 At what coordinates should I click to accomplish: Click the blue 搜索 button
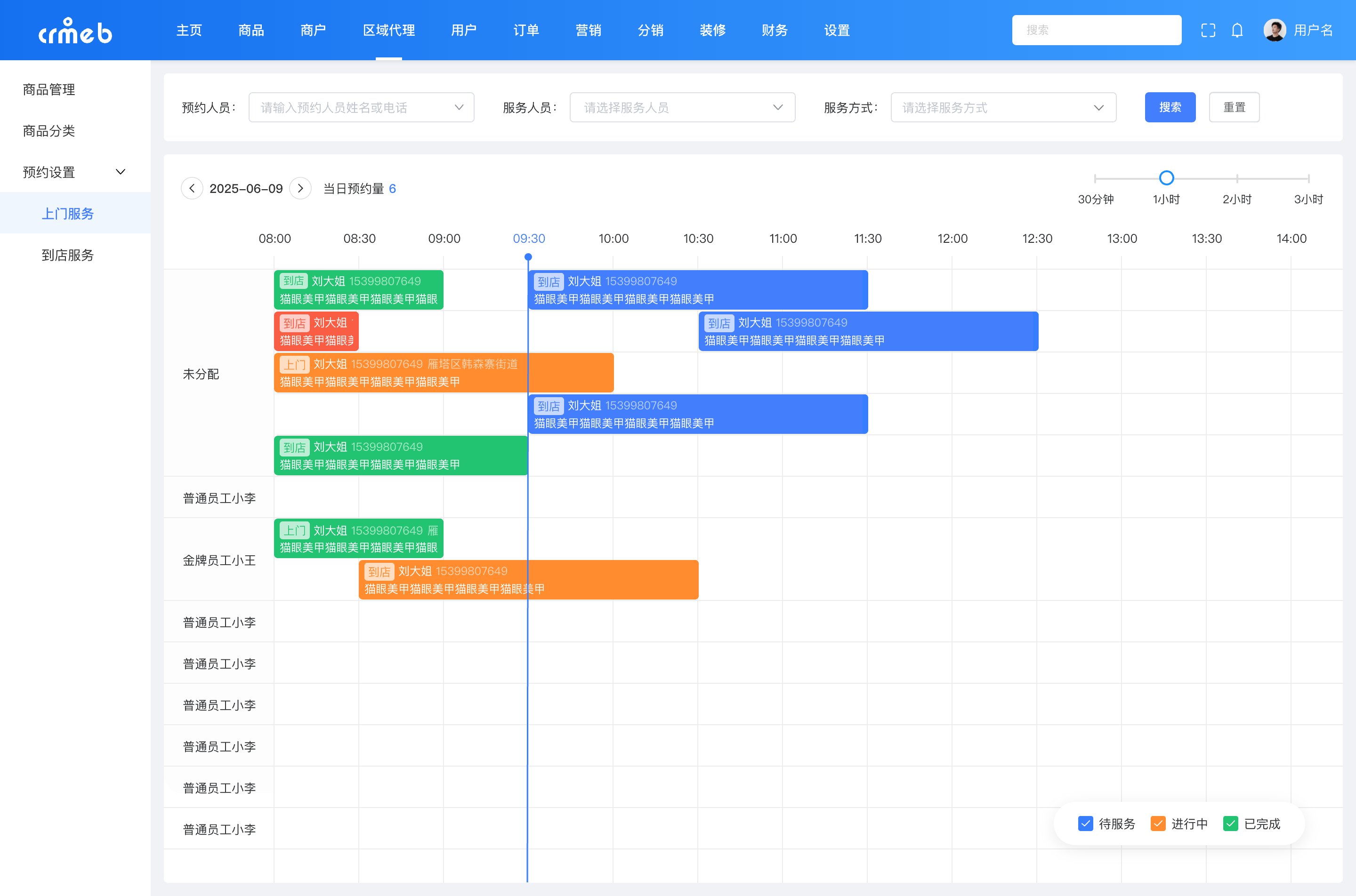1170,107
